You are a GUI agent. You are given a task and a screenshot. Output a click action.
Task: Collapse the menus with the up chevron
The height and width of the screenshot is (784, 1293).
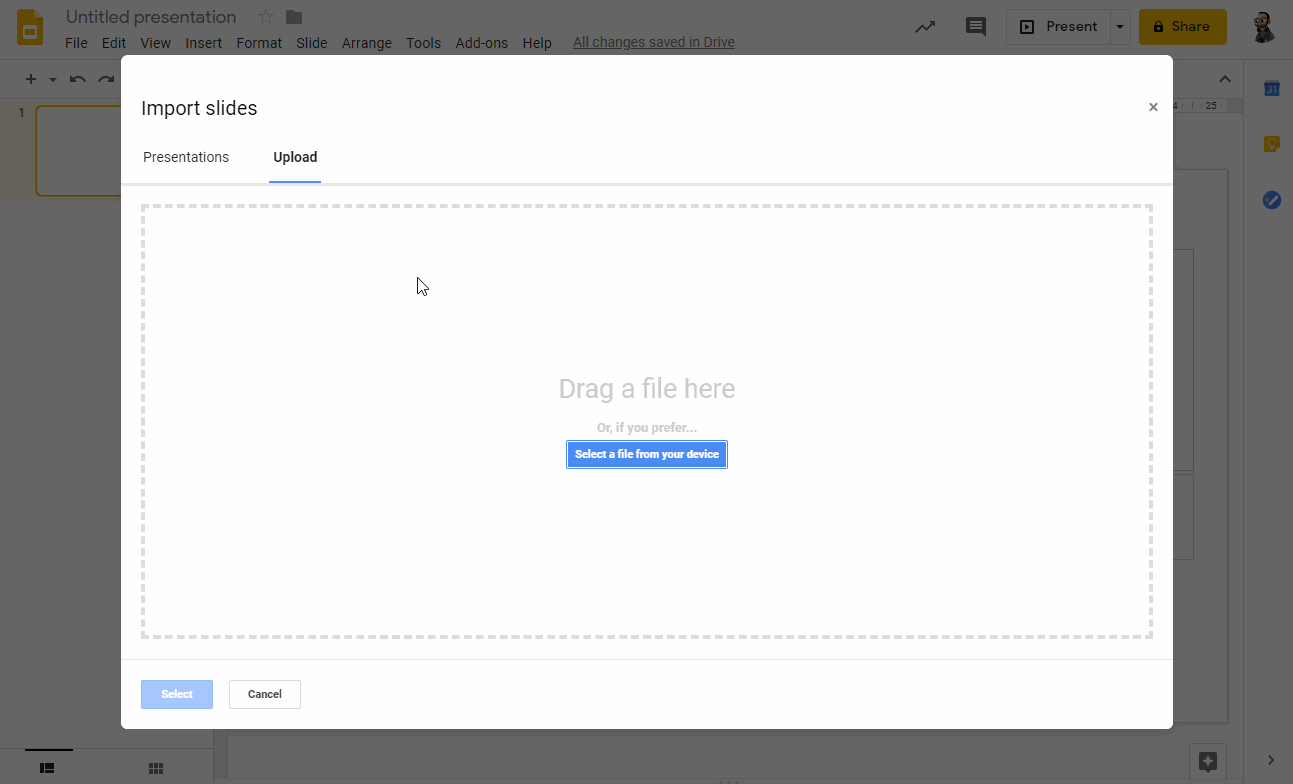point(1224,80)
